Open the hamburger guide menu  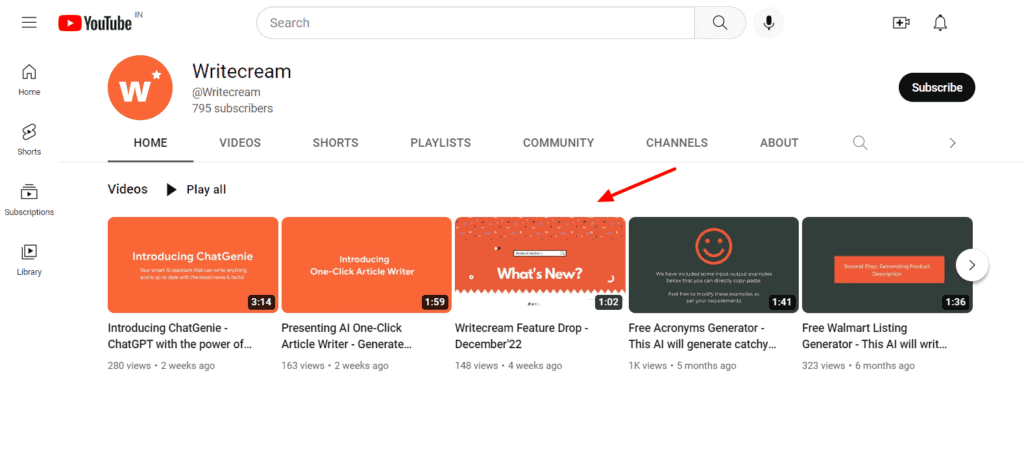[x=29, y=22]
